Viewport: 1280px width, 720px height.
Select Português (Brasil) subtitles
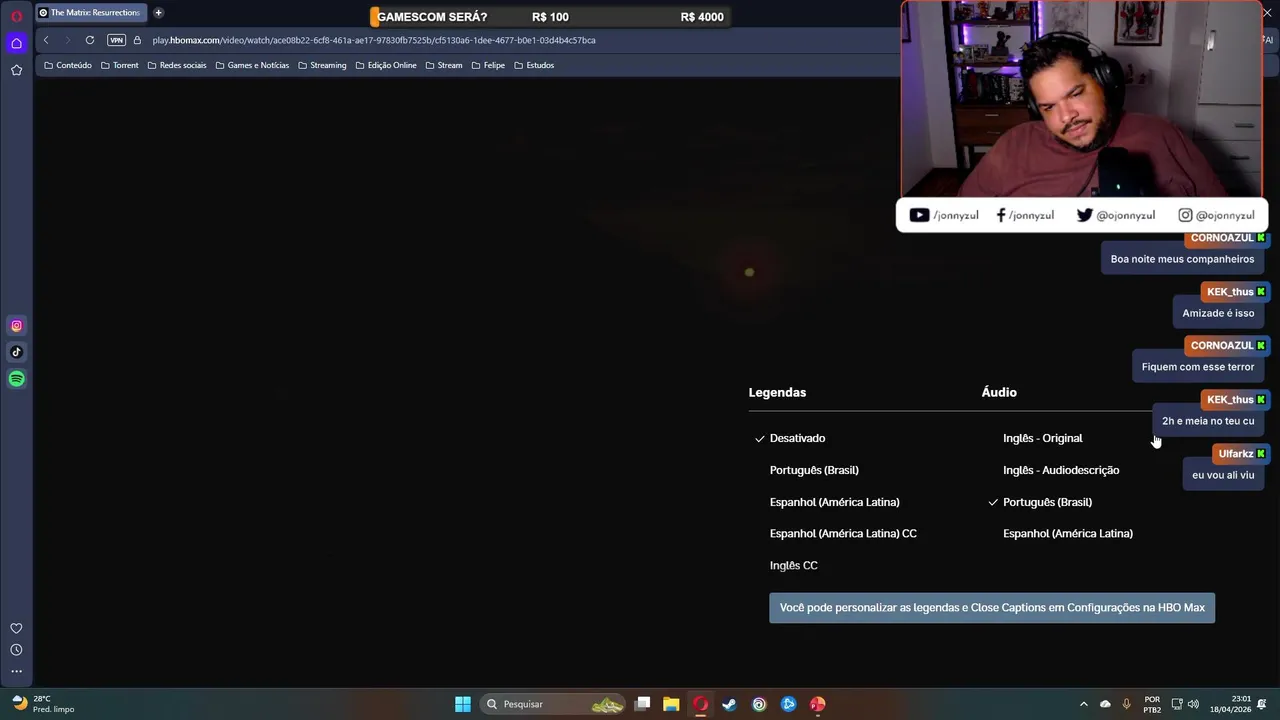tap(814, 470)
